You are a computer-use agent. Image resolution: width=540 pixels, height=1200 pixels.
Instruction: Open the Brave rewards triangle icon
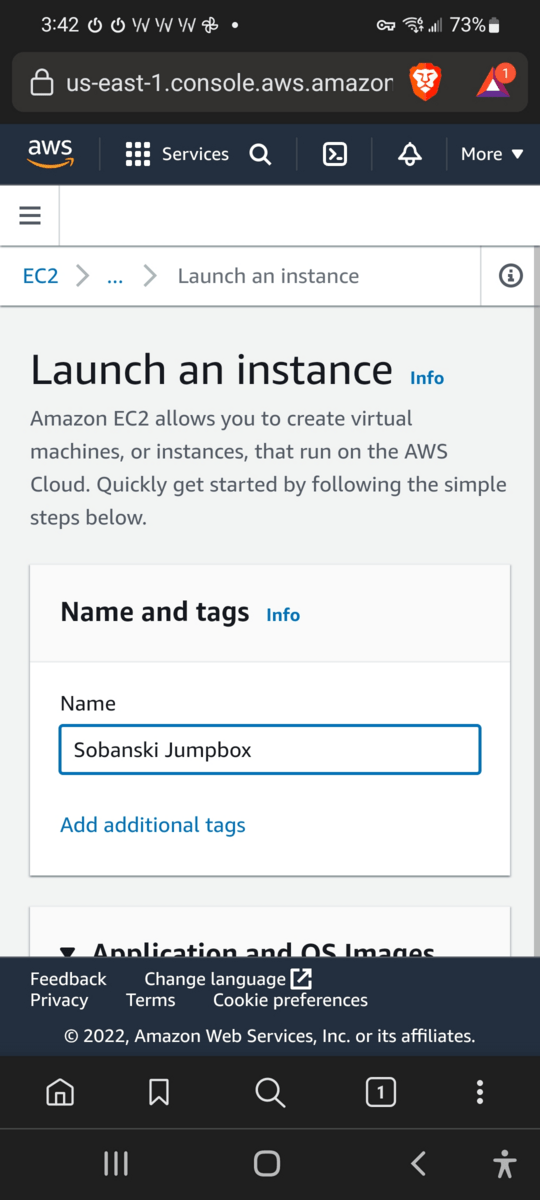point(494,81)
